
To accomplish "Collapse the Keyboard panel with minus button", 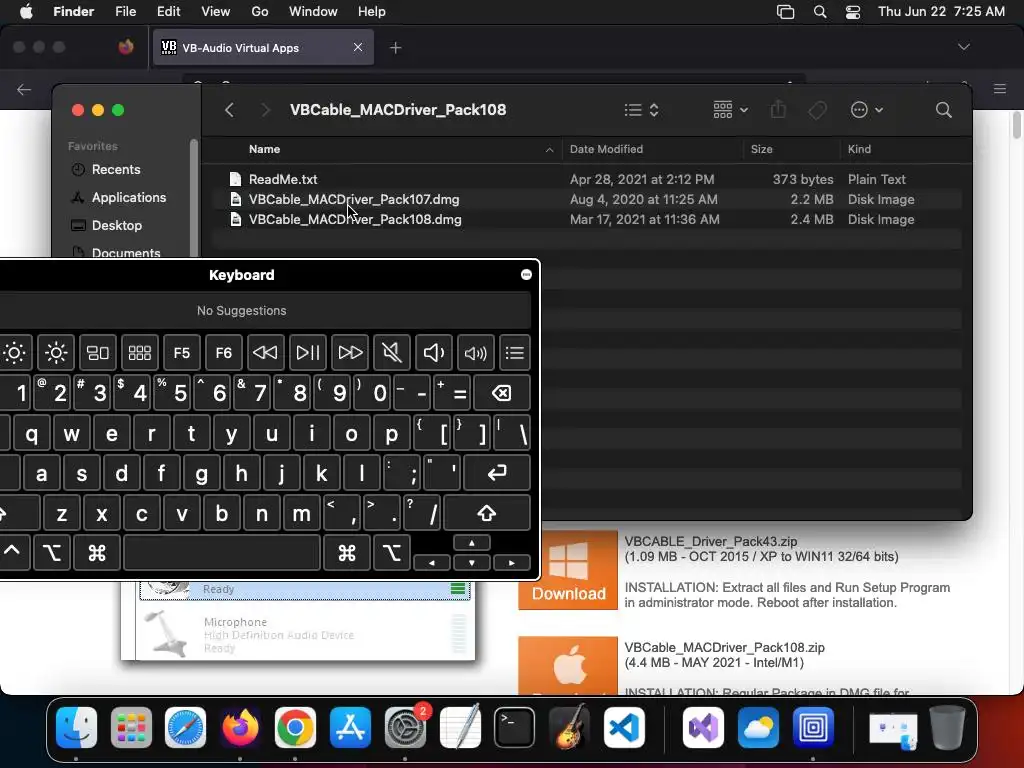I will pos(526,275).
